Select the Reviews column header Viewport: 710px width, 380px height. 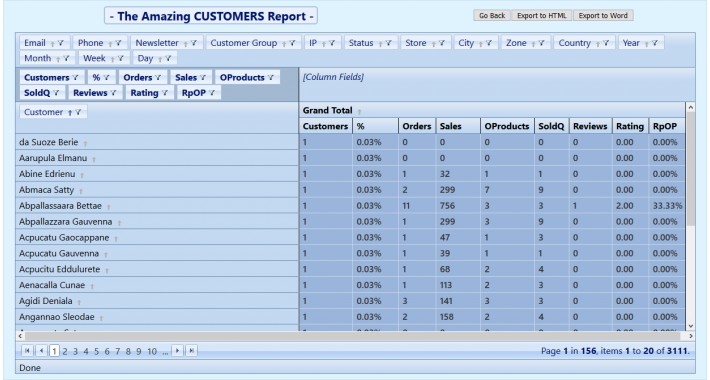coord(590,126)
